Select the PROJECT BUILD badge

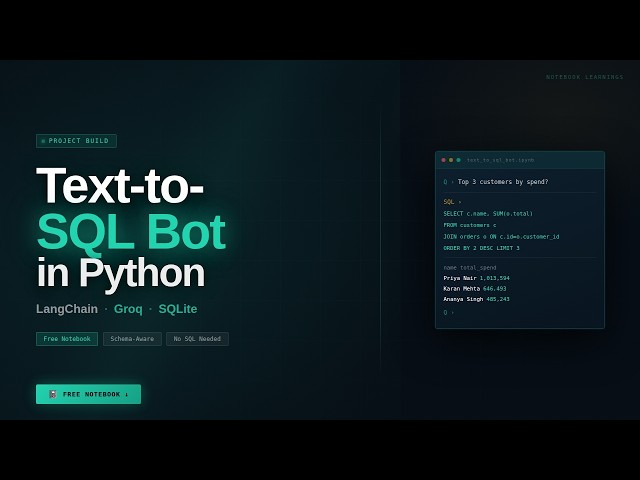(x=76, y=141)
